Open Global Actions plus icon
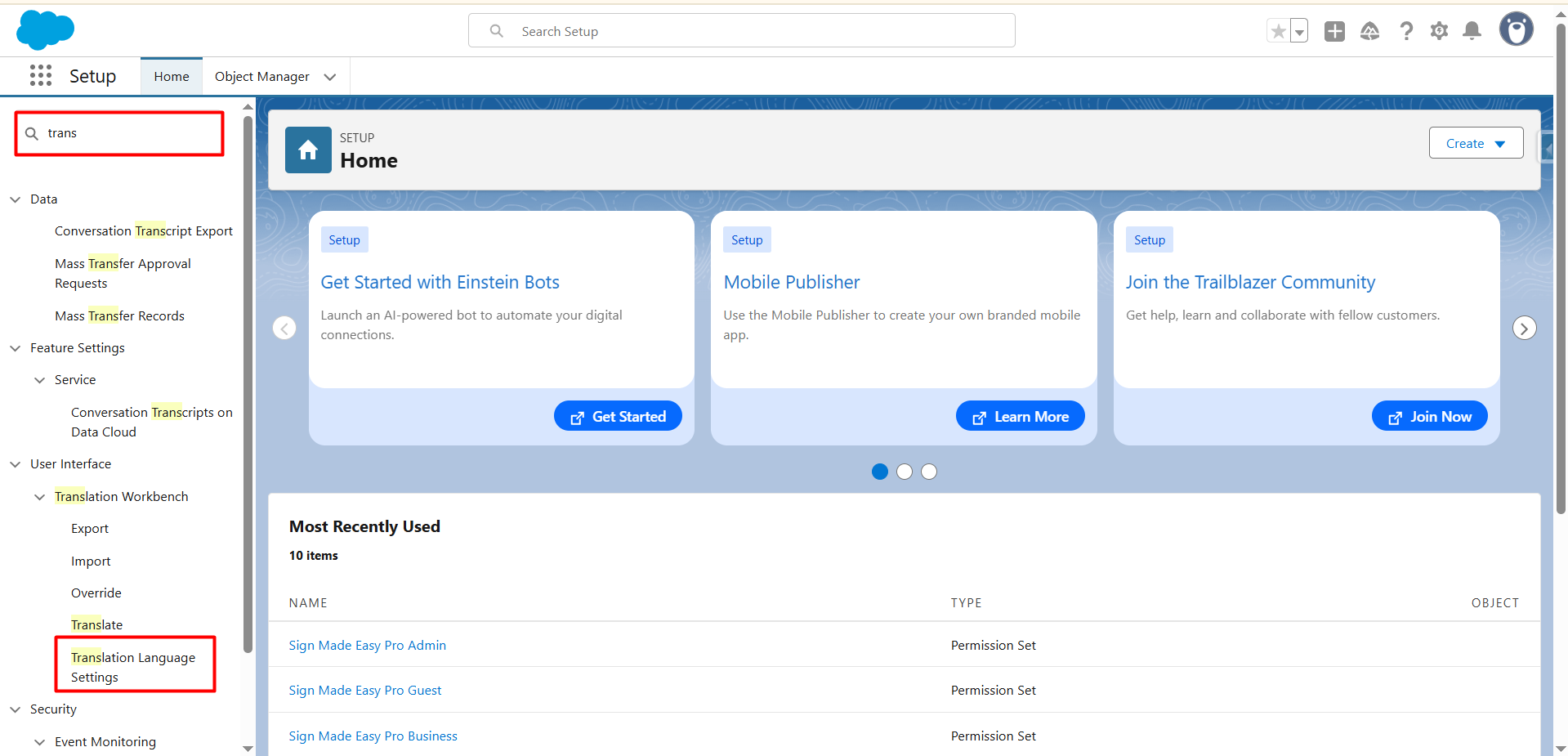 1334,31
